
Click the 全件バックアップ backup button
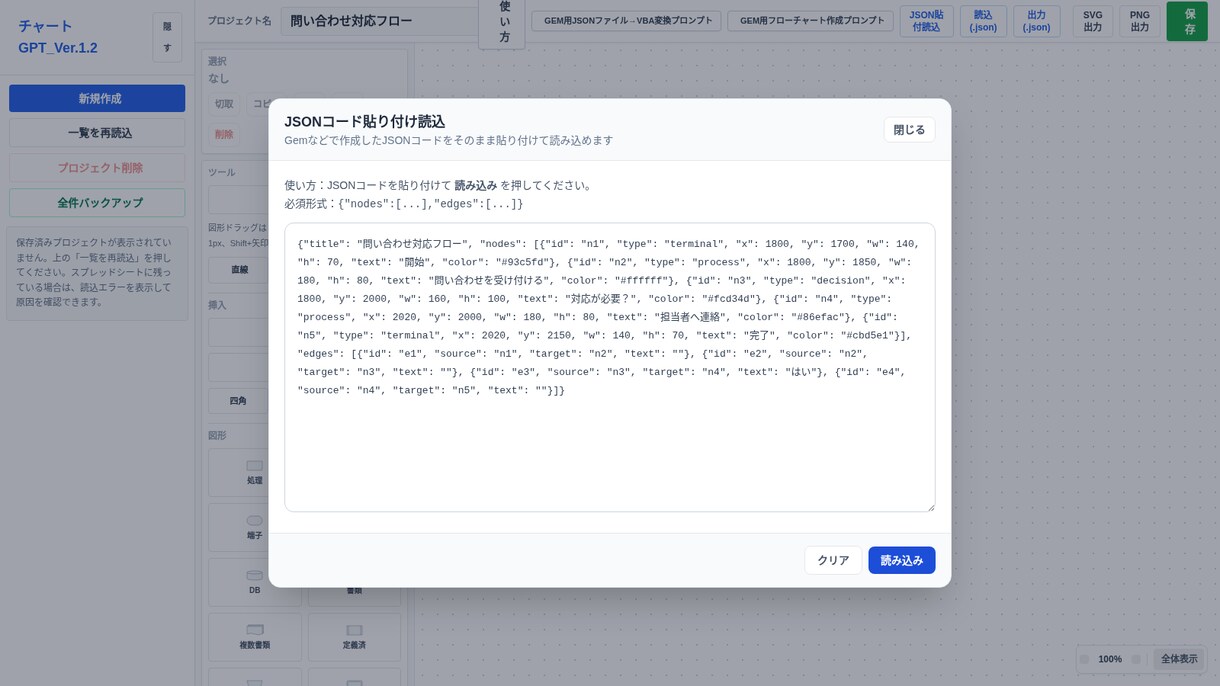click(x=97, y=203)
